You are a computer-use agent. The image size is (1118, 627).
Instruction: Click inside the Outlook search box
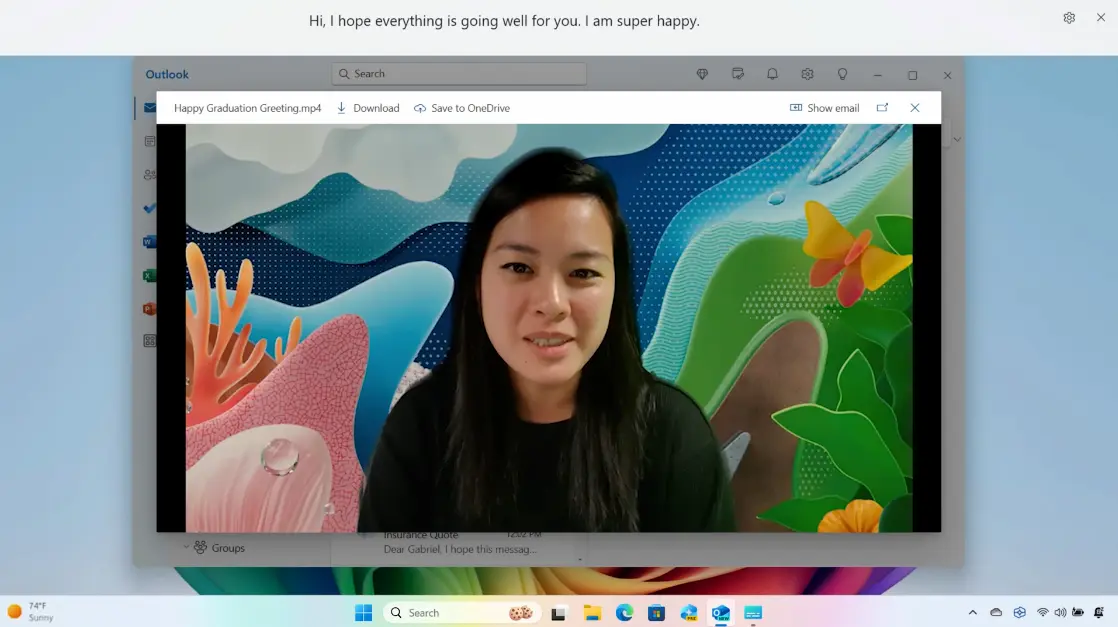tap(460, 74)
